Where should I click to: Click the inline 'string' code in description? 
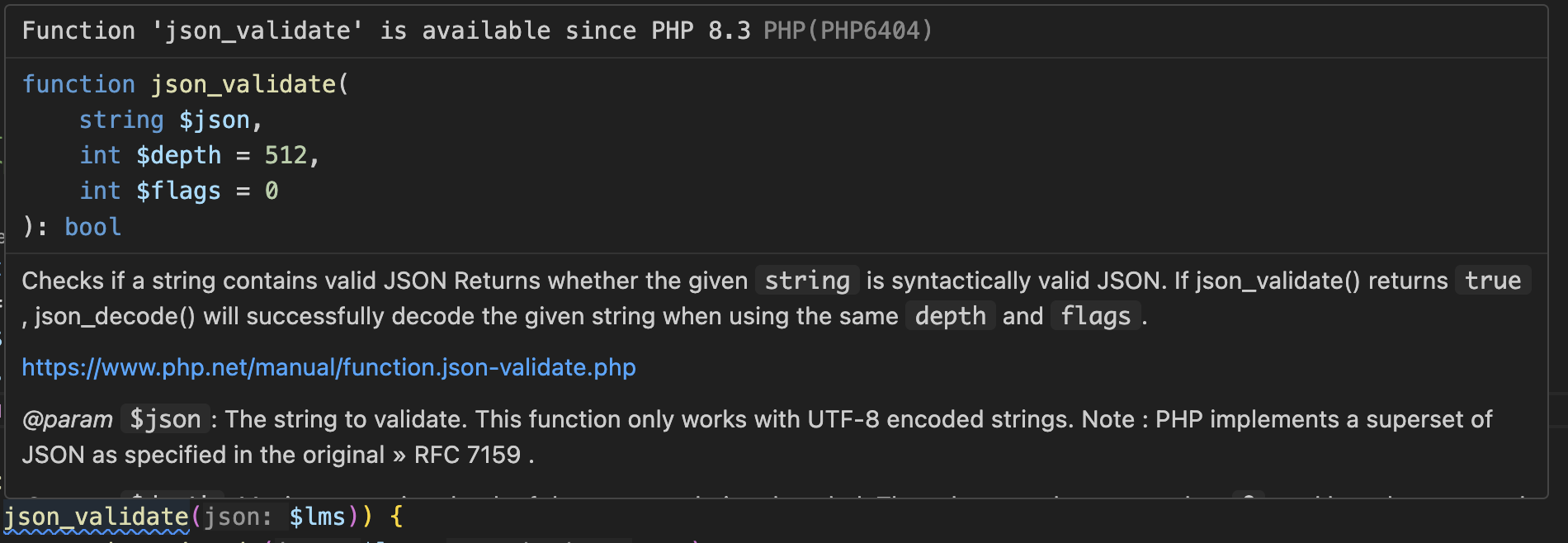807,281
